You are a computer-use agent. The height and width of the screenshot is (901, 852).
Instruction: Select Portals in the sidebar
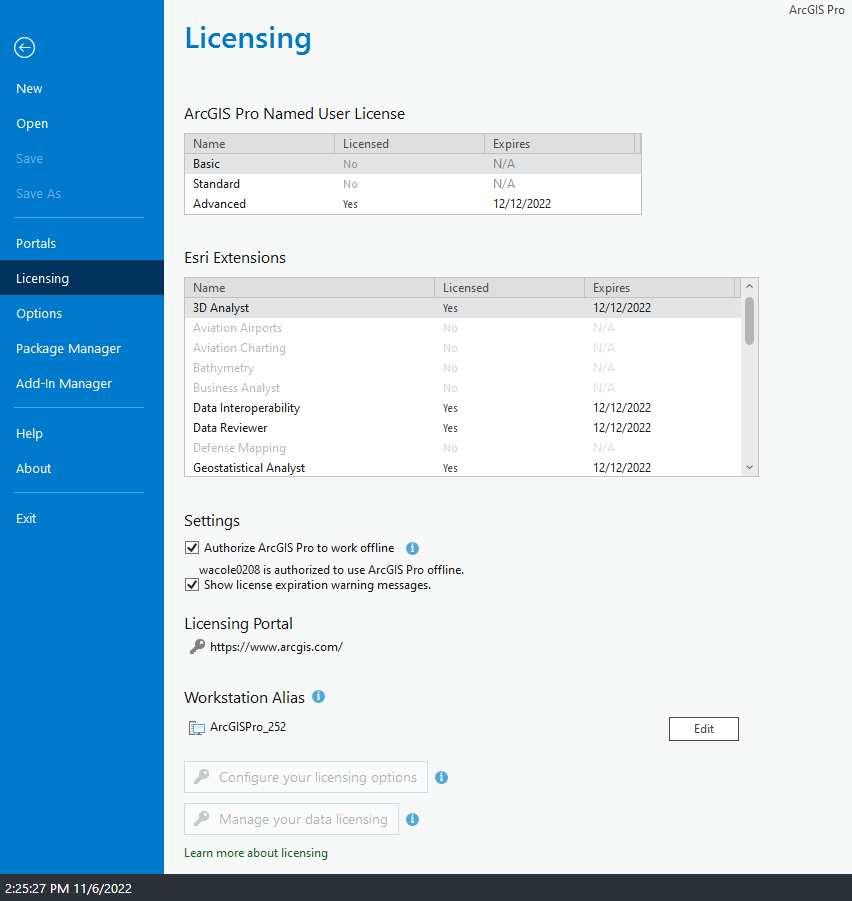click(x=36, y=243)
